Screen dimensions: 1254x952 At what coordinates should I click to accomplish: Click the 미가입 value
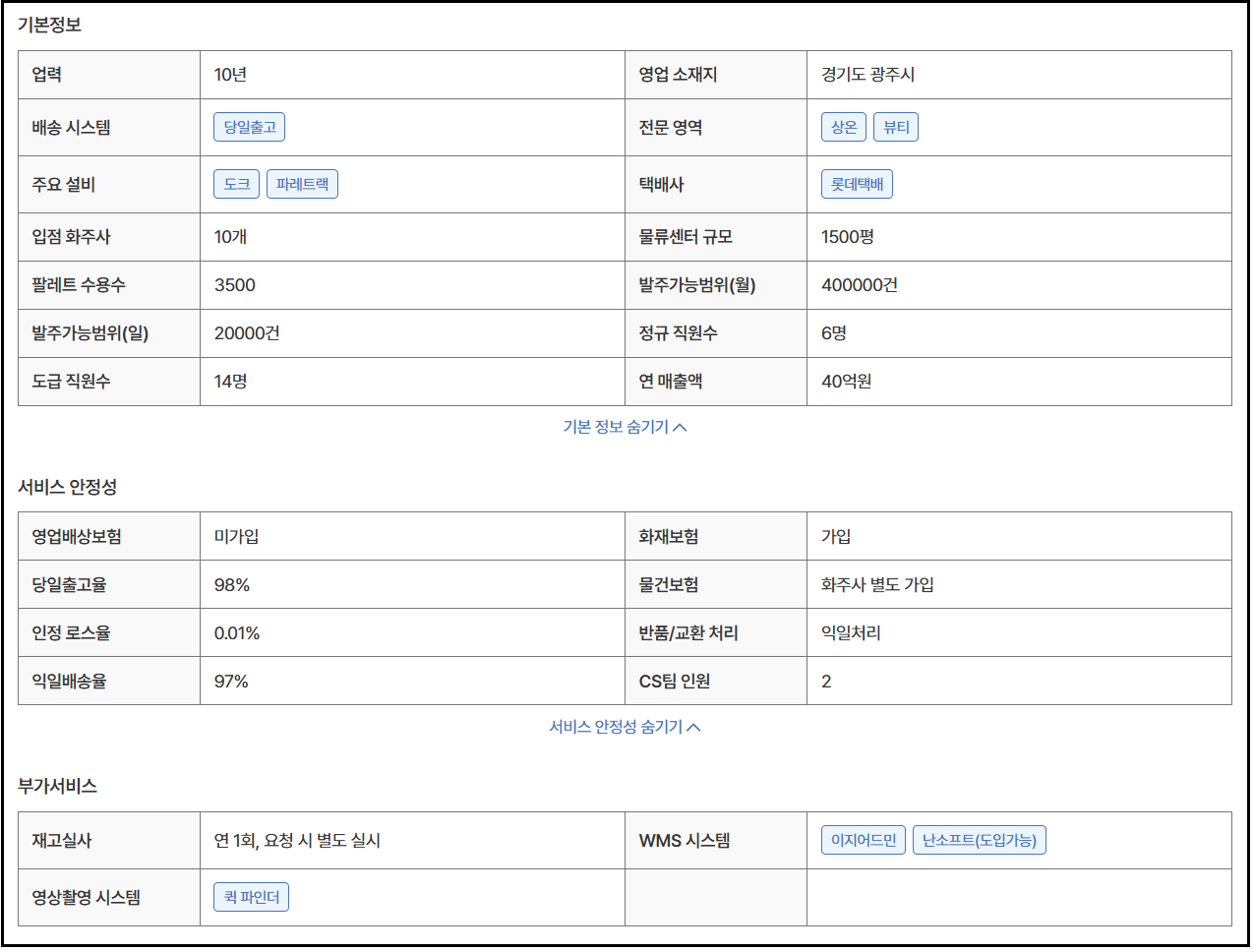(236, 537)
